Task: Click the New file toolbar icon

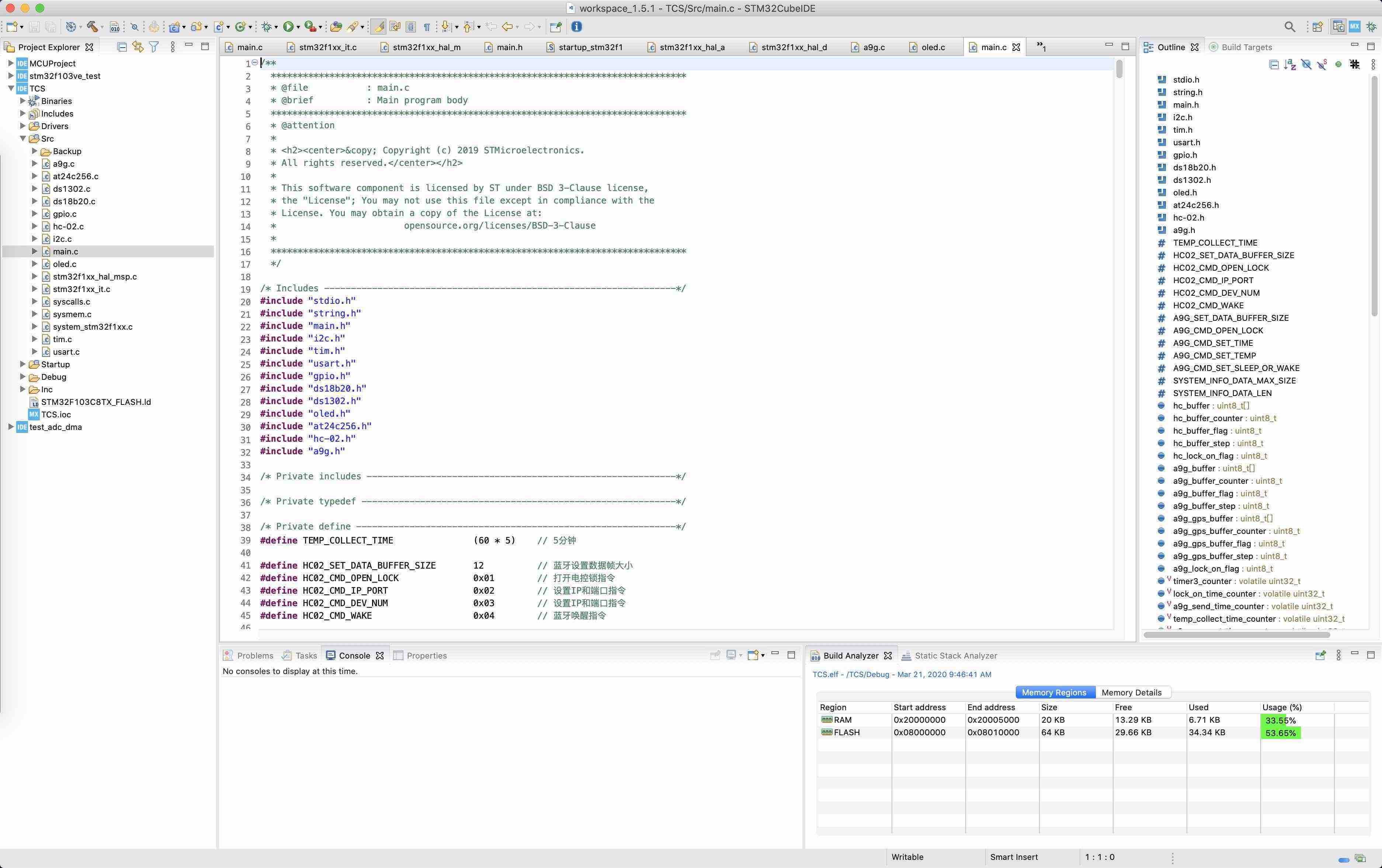Action: (x=11, y=27)
